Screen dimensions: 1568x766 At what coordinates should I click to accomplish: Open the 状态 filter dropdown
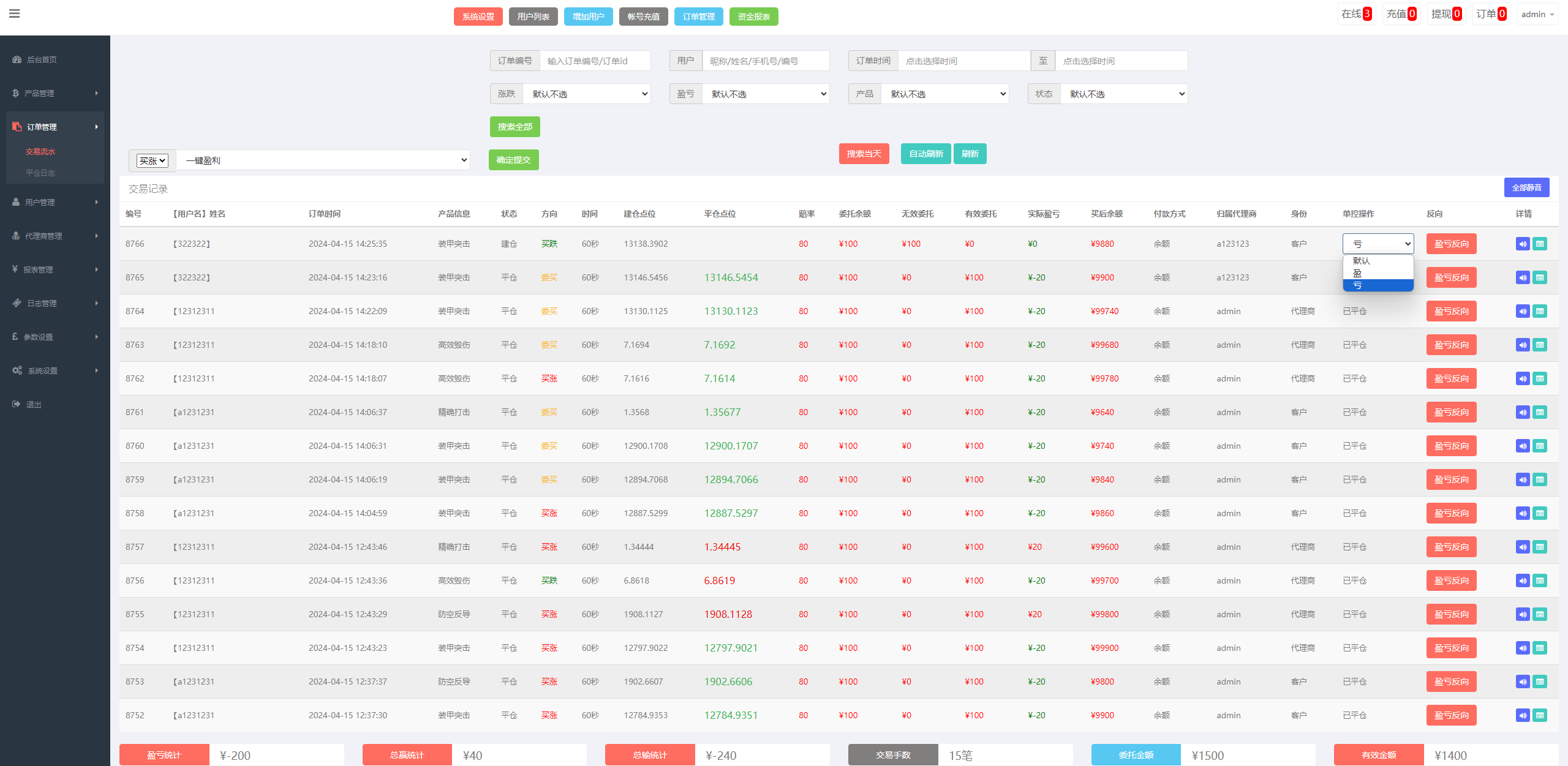tap(1124, 94)
